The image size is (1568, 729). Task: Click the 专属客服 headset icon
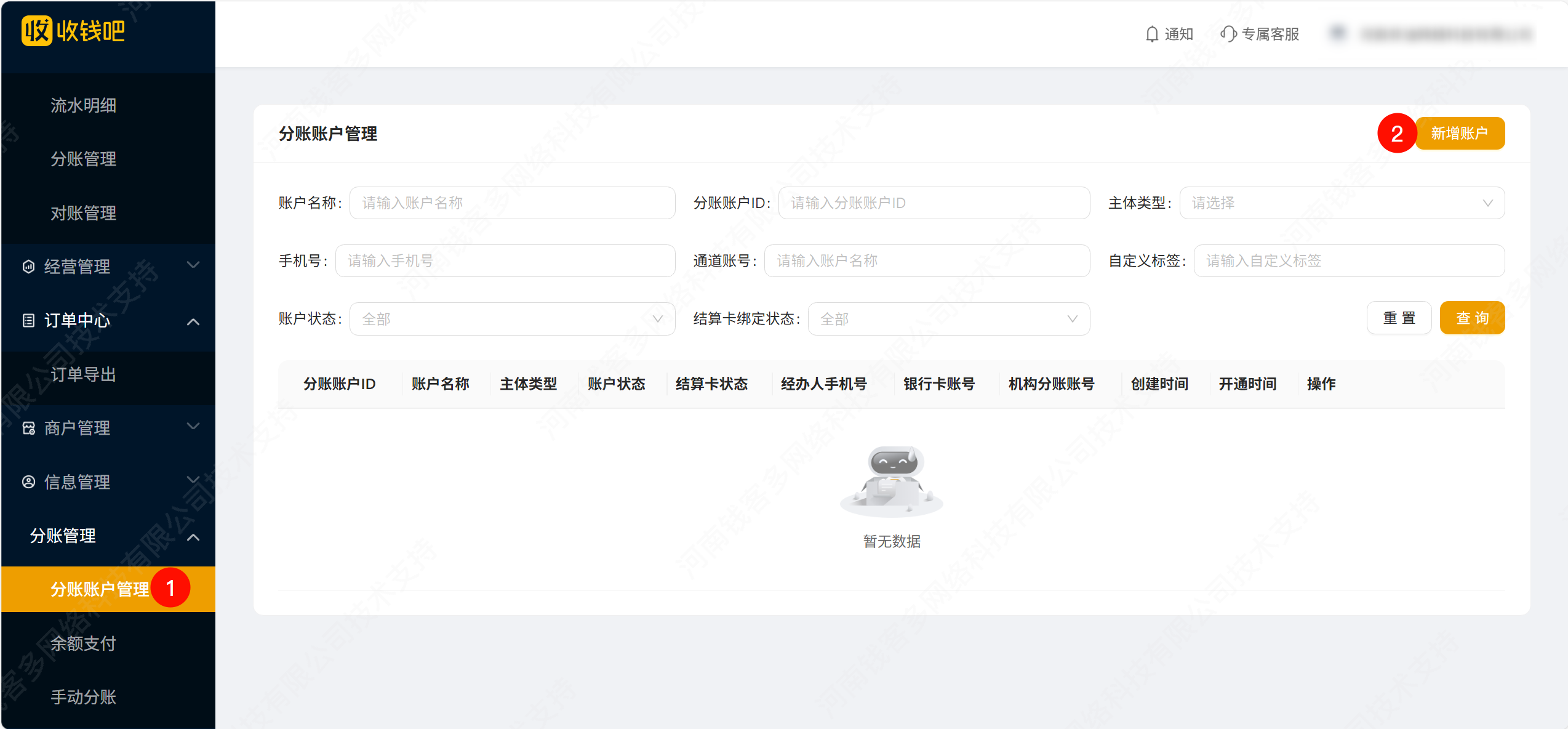(x=1228, y=34)
